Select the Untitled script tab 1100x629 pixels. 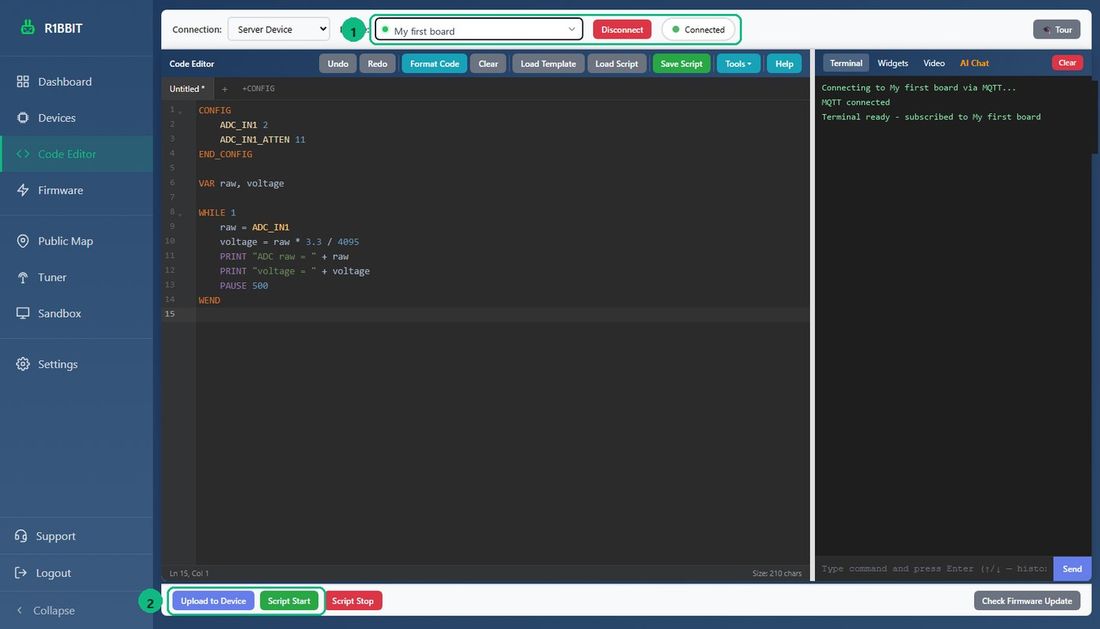tap(187, 88)
